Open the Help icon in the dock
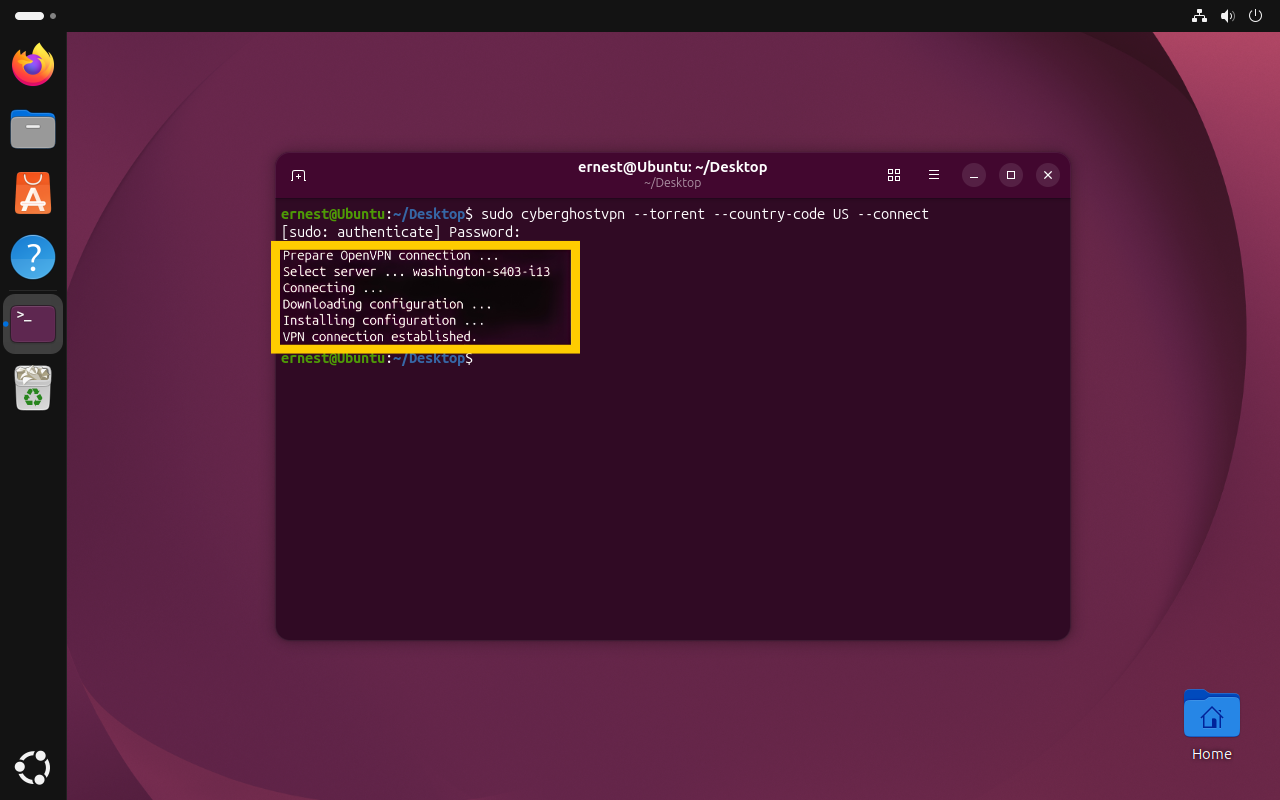This screenshot has height=800, width=1280. point(33,257)
